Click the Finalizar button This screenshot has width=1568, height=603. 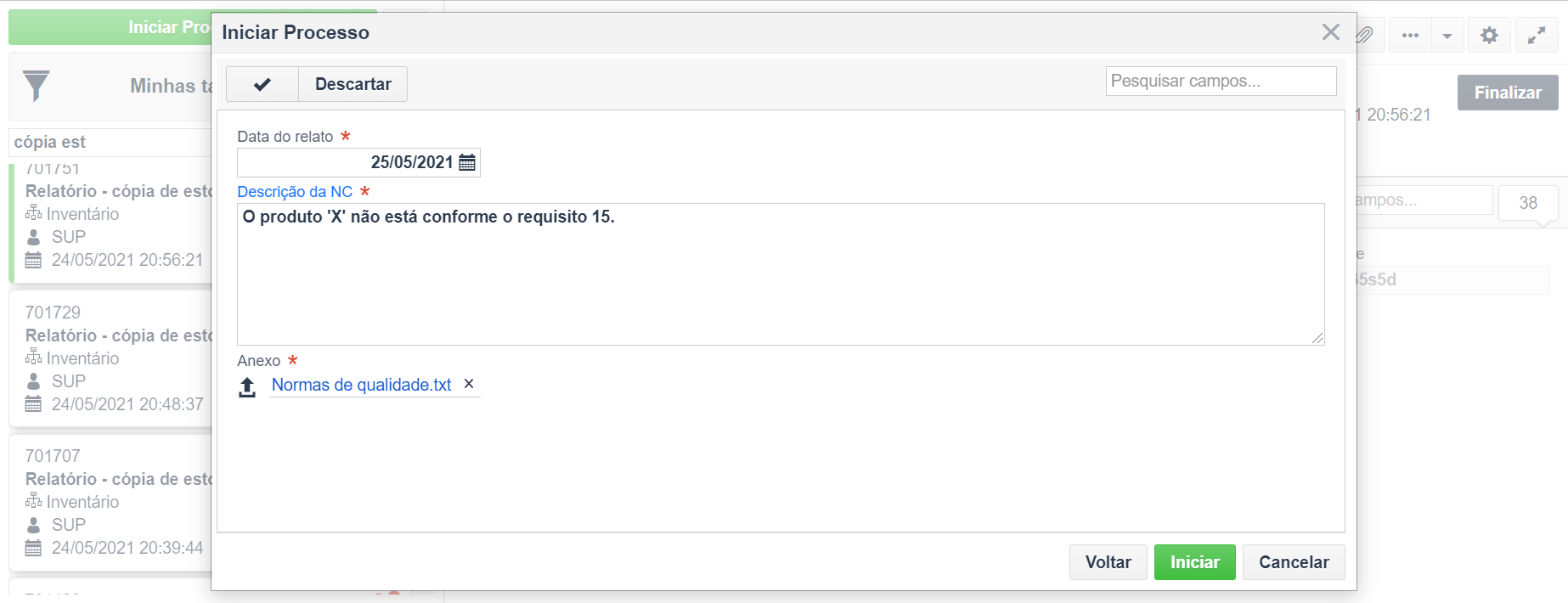(x=1508, y=93)
